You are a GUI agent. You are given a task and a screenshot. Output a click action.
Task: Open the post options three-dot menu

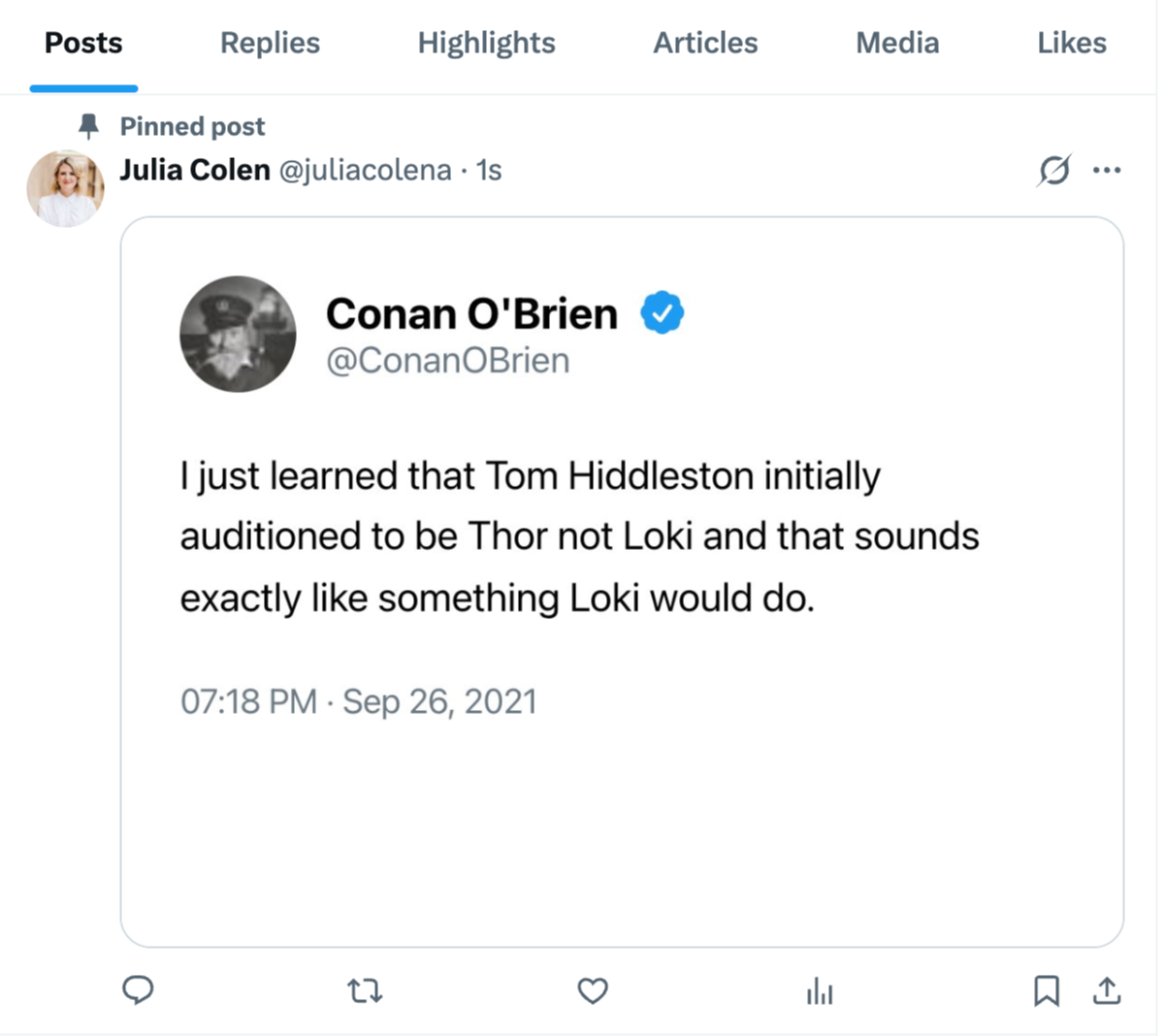(1109, 170)
